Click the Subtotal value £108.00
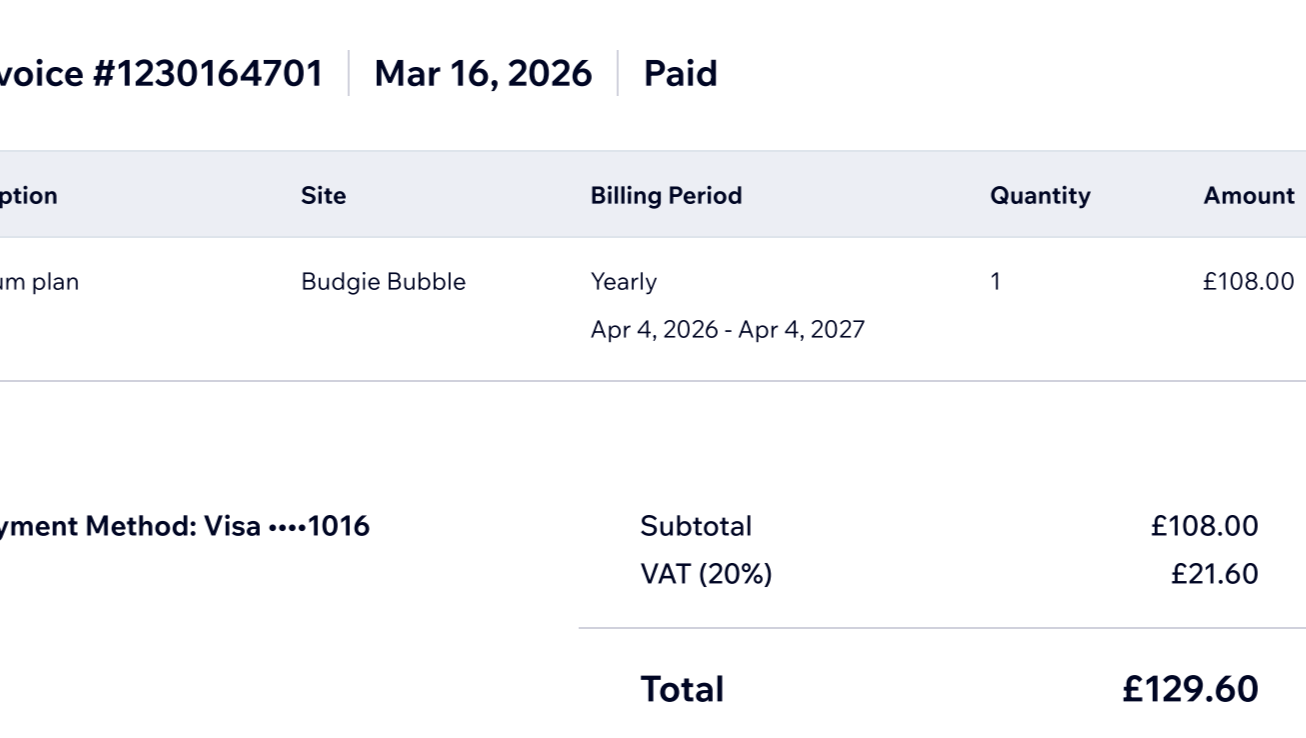Screen dimensions: 1306x738 tap(1204, 526)
